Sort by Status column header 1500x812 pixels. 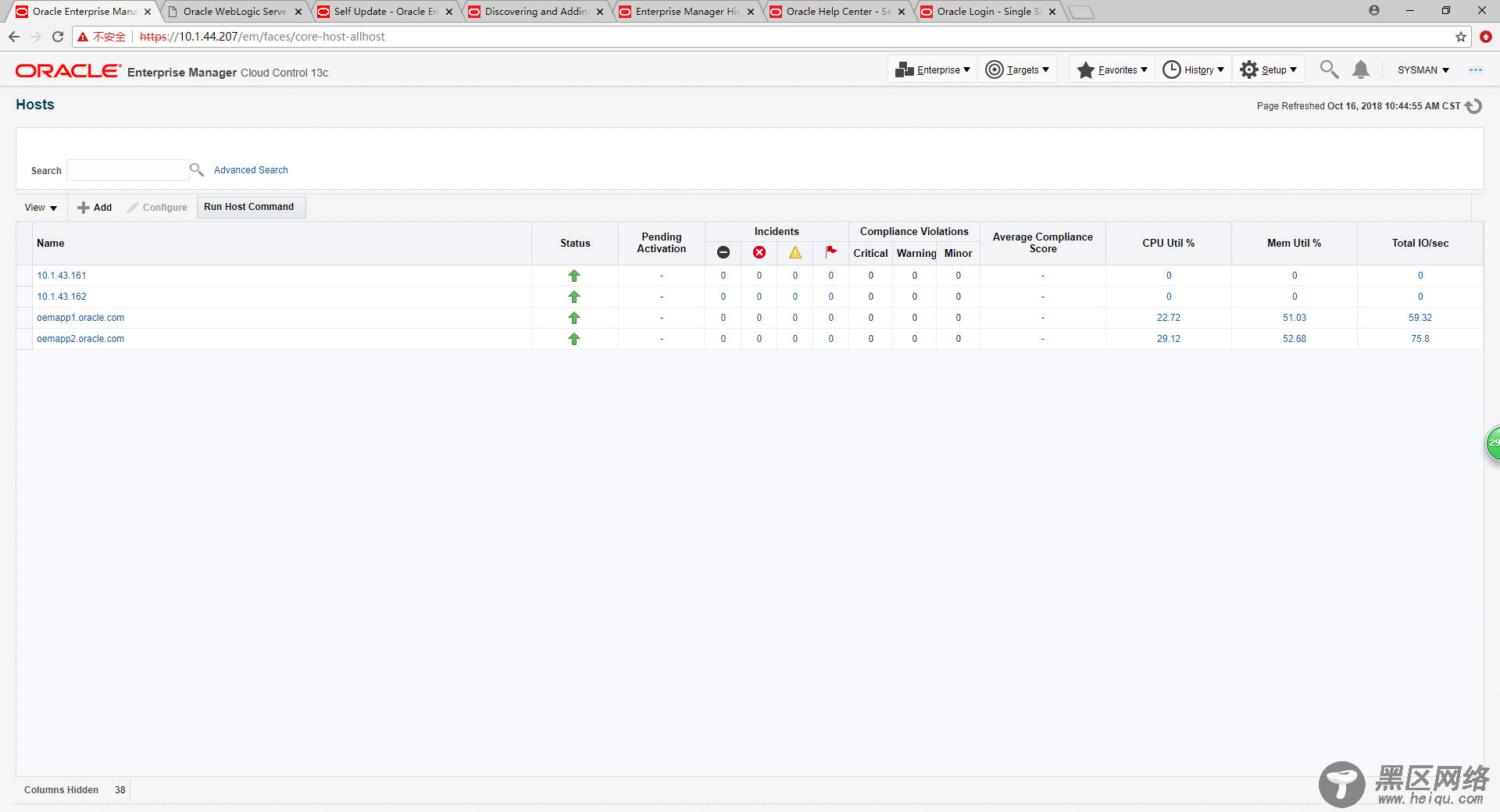point(575,244)
